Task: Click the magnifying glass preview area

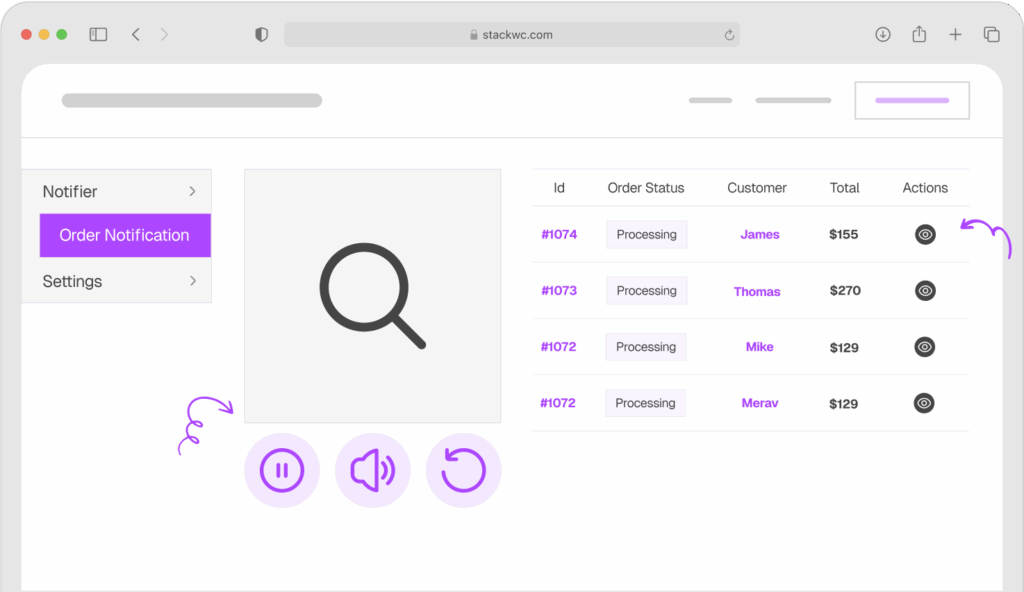Action: [x=372, y=295]
